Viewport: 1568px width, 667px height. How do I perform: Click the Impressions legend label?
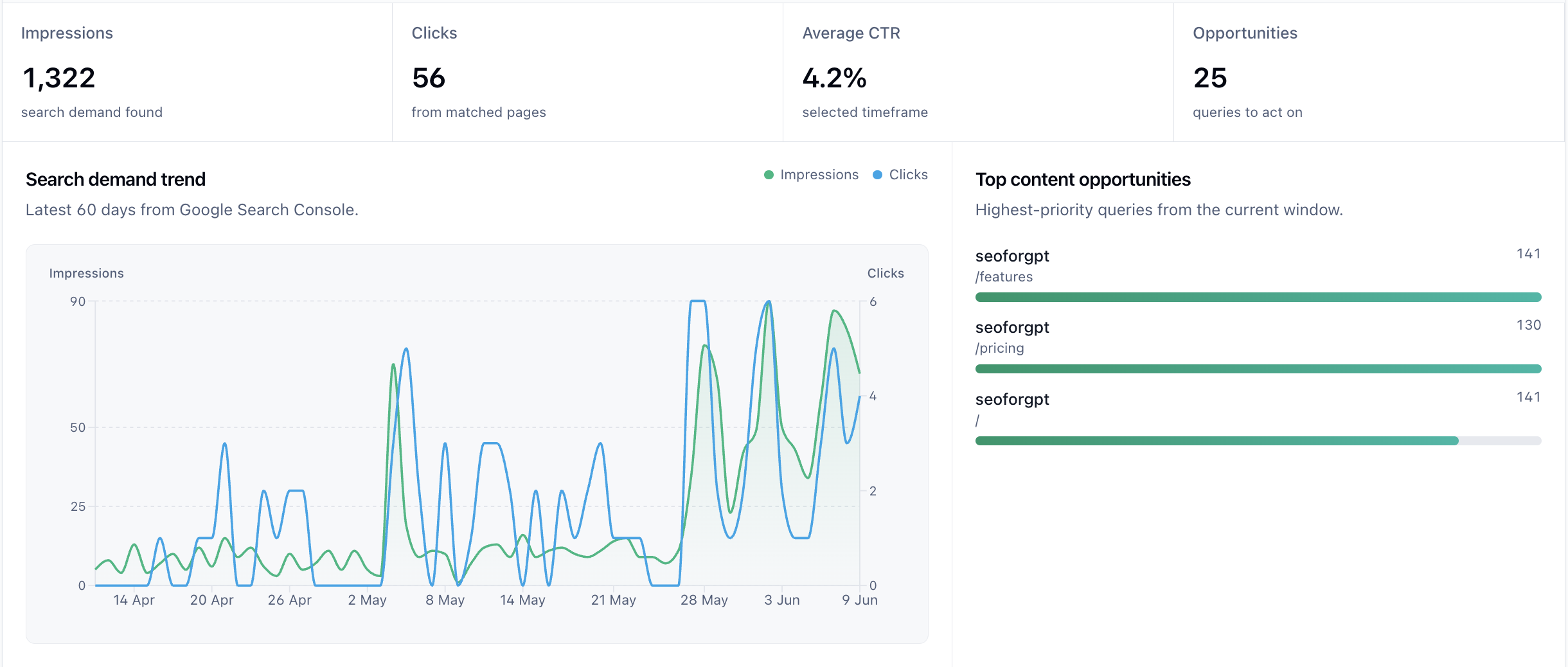pos(819,175)
